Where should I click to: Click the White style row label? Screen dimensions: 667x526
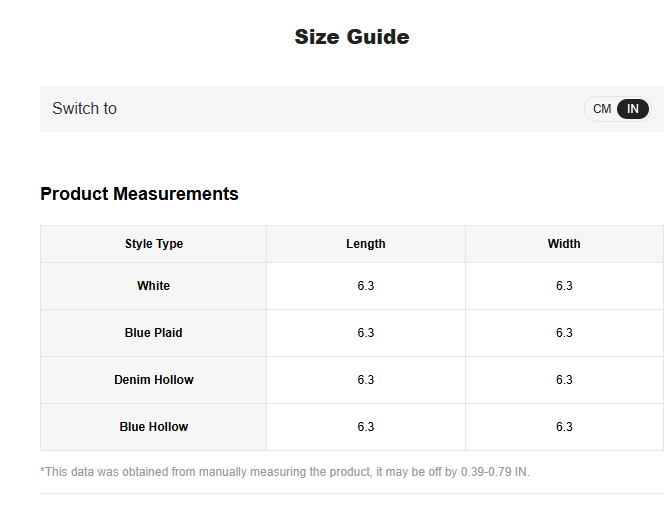click(x=154, y=286)
